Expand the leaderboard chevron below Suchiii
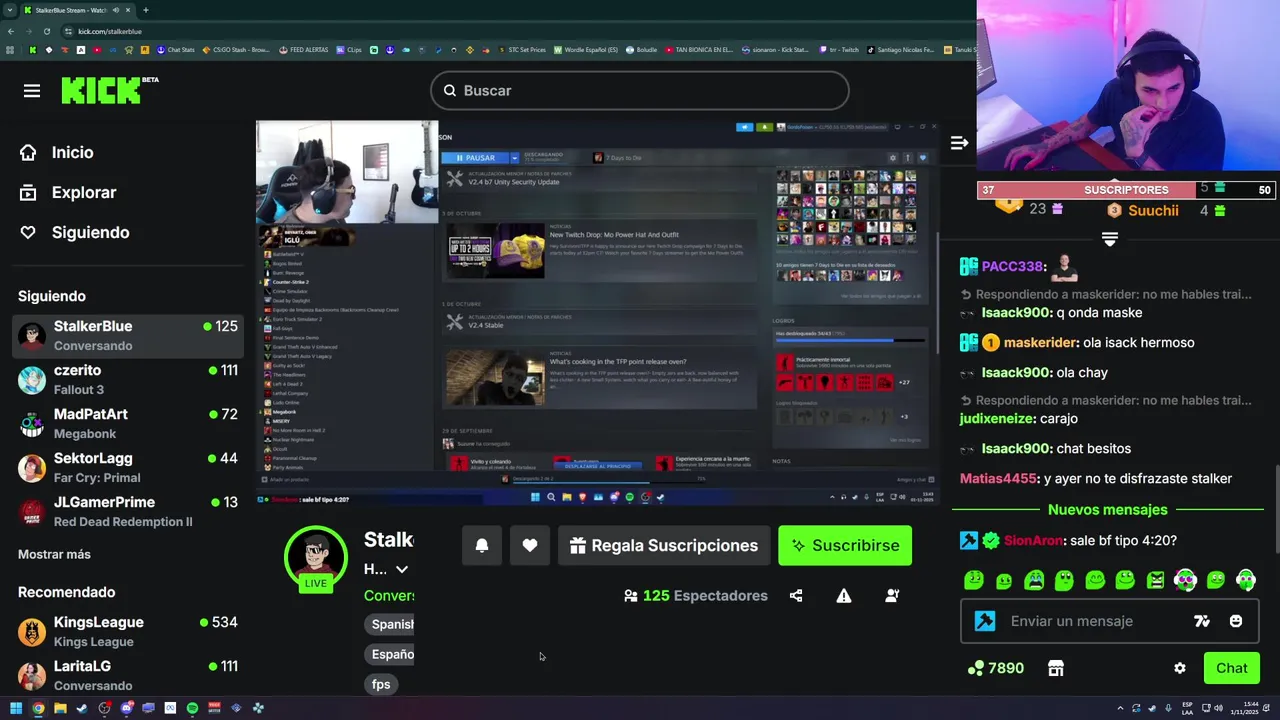Viewport: 1280px width, 720px height. [1109, 238]
